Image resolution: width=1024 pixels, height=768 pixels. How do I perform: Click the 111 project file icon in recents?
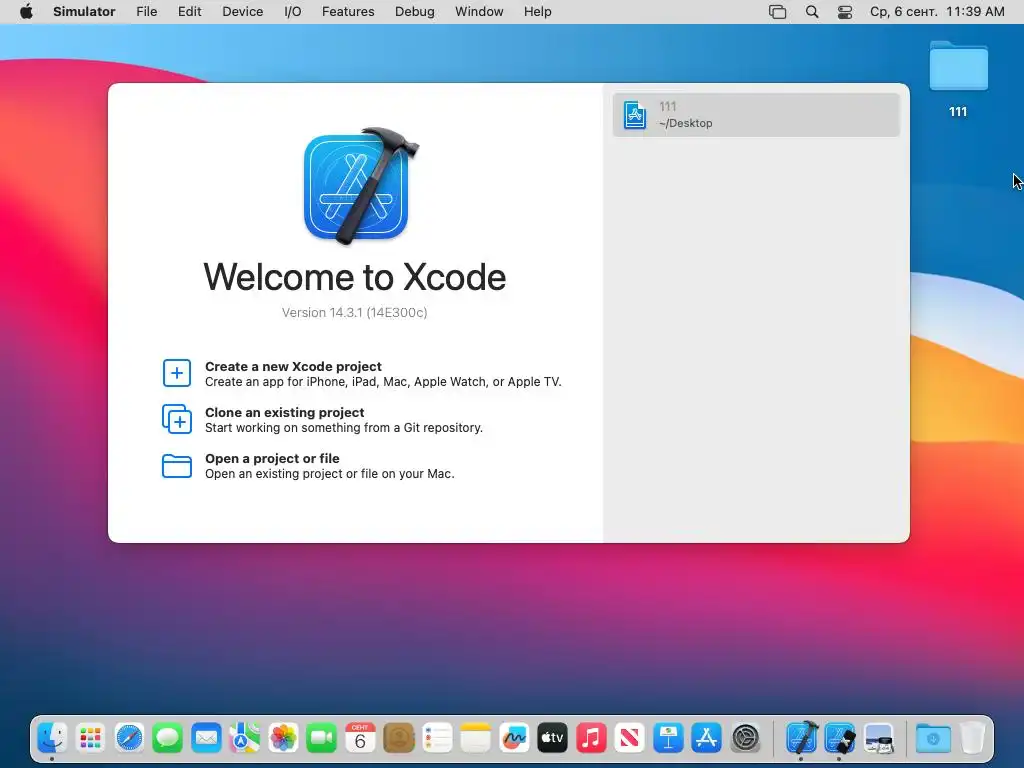coord(635,115)
